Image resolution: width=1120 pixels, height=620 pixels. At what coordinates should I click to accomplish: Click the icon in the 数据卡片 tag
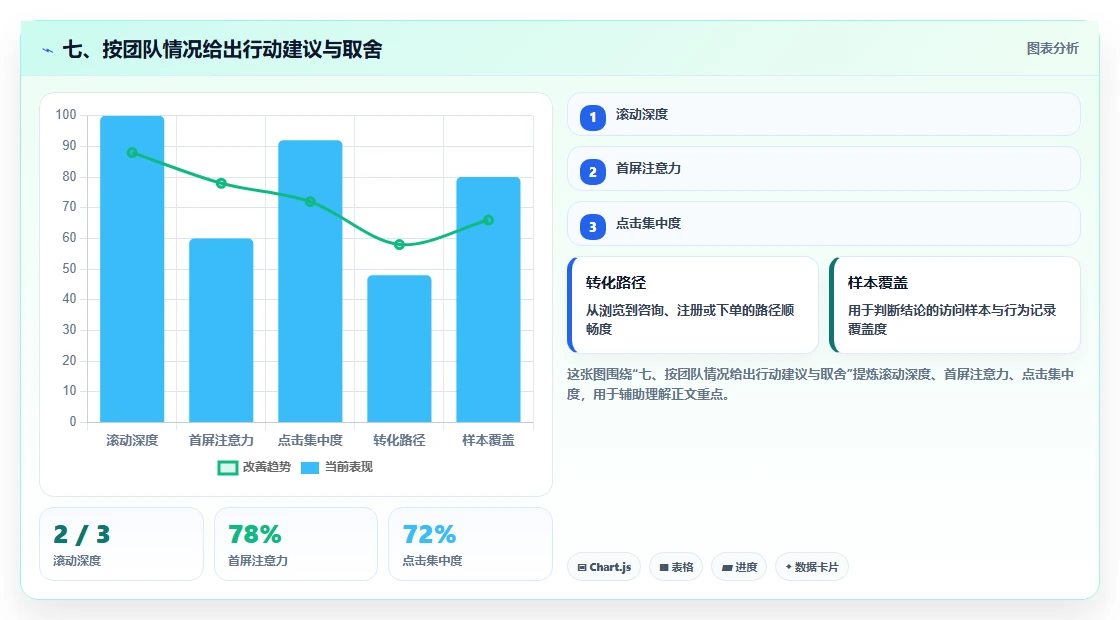tap(789, 566)
